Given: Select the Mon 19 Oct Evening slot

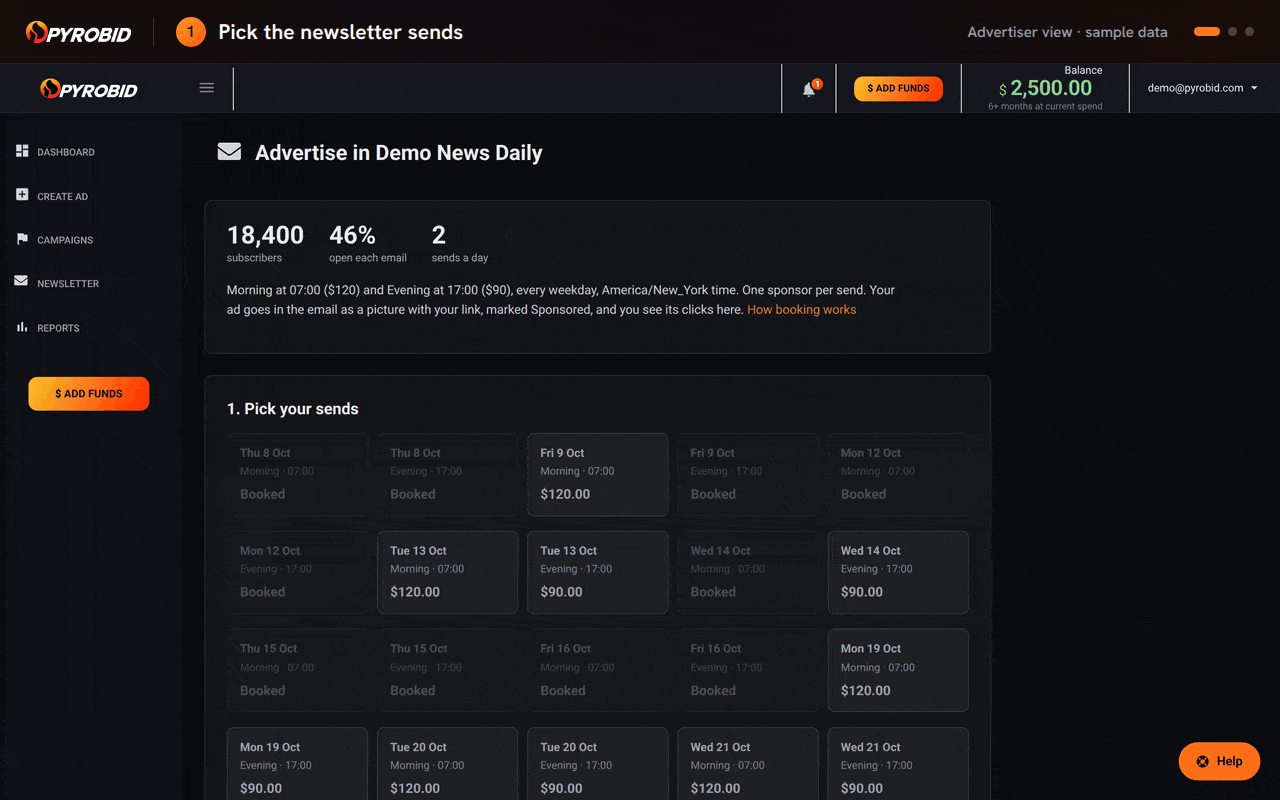Looking at the screenshot, I should (x=297, y=764).
